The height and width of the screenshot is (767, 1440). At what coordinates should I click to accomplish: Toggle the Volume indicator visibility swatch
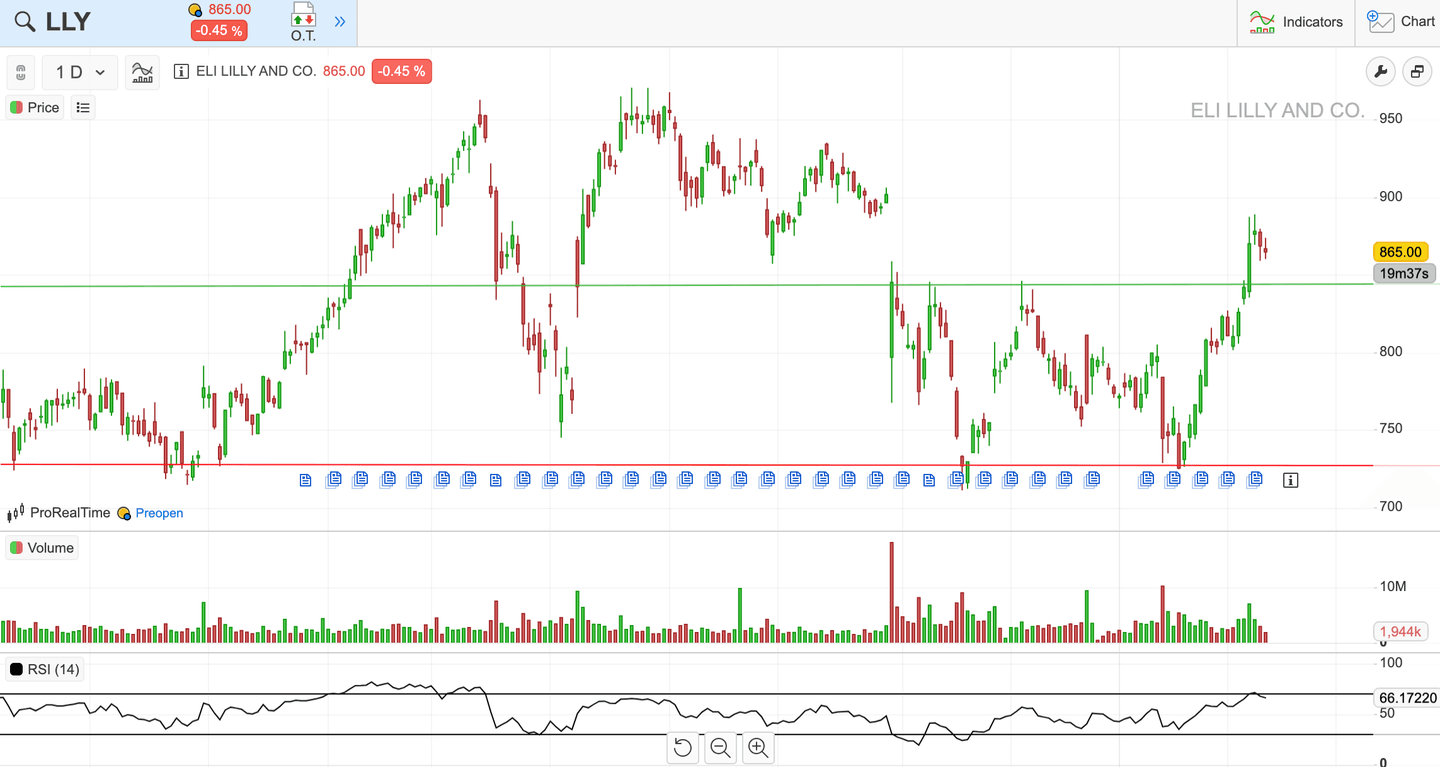pos(14,548)
